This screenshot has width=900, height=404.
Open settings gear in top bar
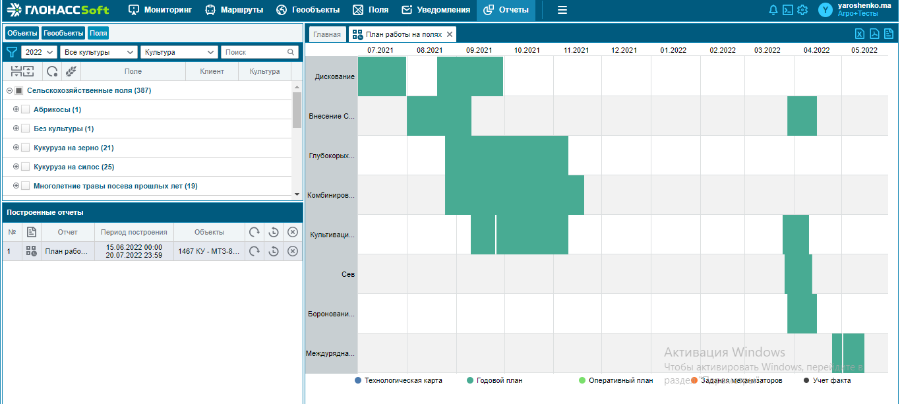802,10
